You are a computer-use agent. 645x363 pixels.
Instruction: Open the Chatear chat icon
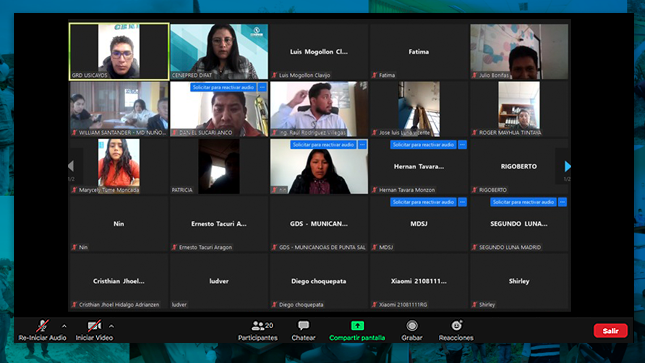pyautogui.click(x=304, y=326)
